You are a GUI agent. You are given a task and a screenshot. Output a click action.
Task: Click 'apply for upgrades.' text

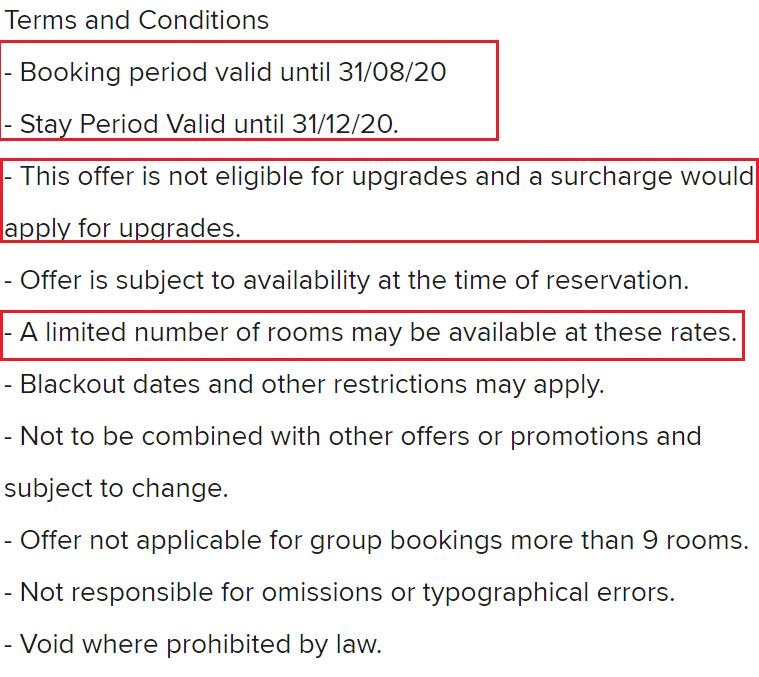pos(123,229)
